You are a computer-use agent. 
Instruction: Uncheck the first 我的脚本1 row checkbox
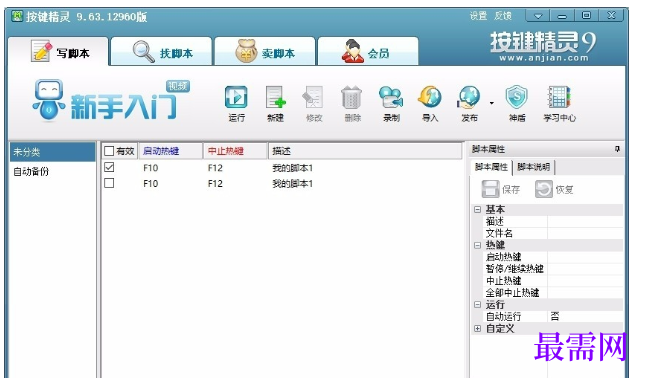click(x=109, y=167)
